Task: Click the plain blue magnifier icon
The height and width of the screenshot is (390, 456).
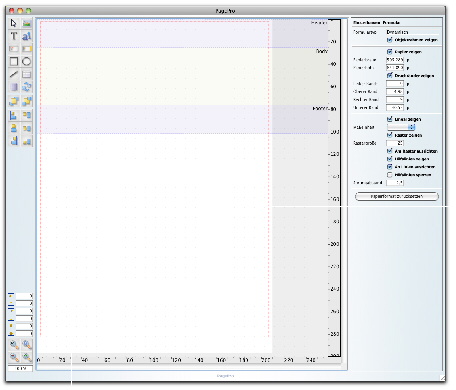Action: (x=27, y=345)
